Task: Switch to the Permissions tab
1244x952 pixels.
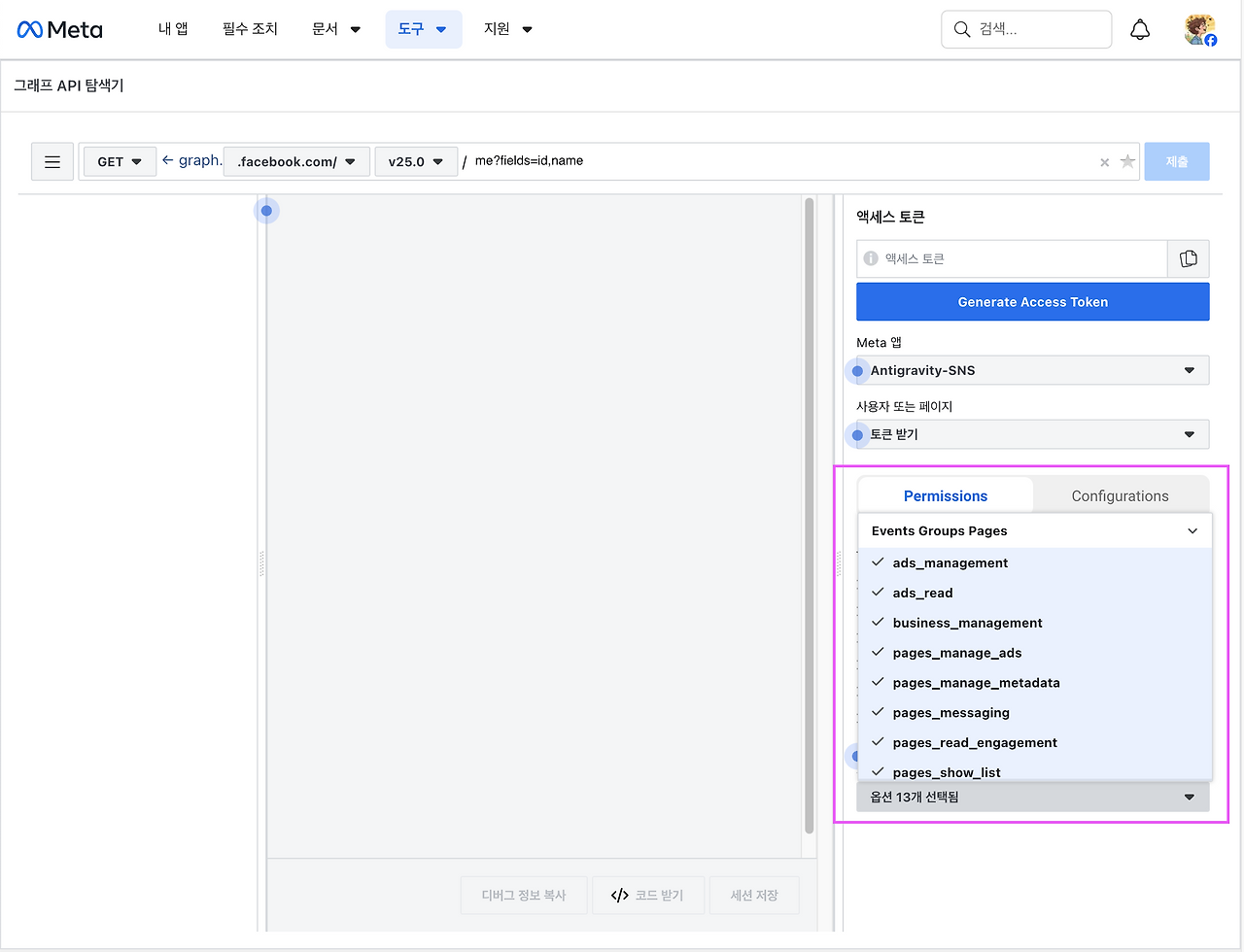Action: pyautogui.click(x=946, y=495)
